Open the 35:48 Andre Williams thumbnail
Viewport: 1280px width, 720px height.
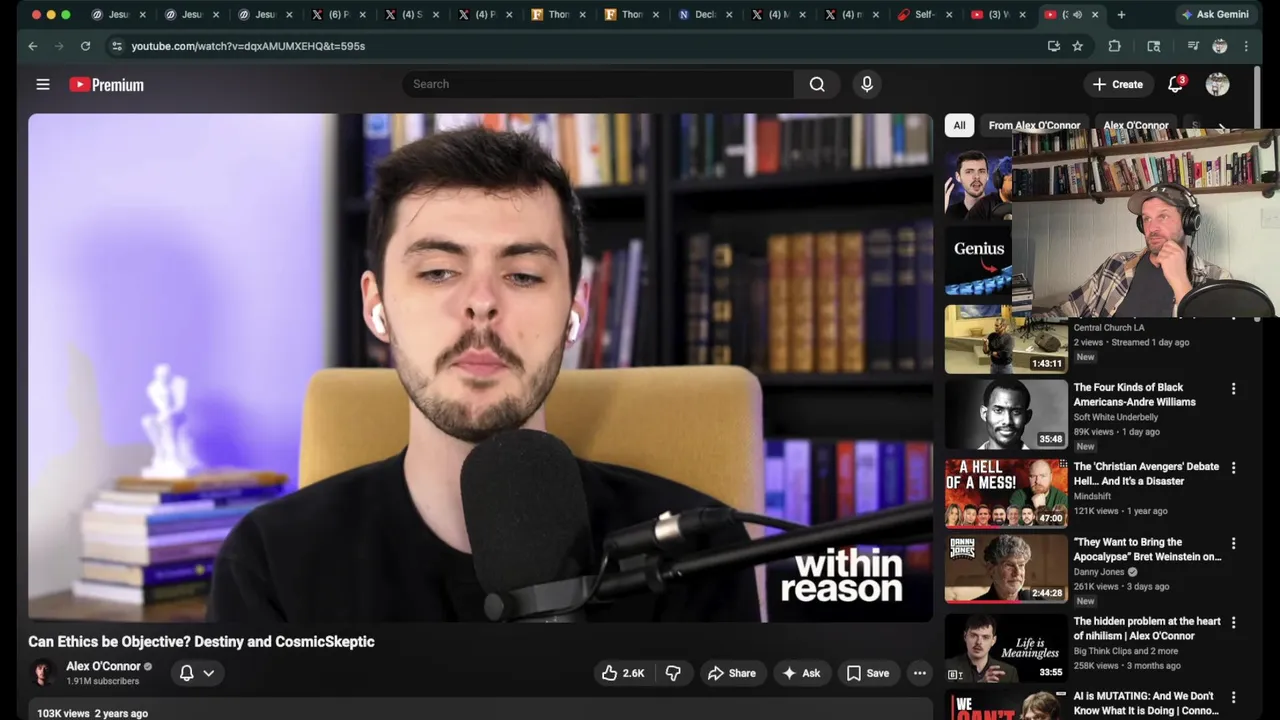[1006, 415]
